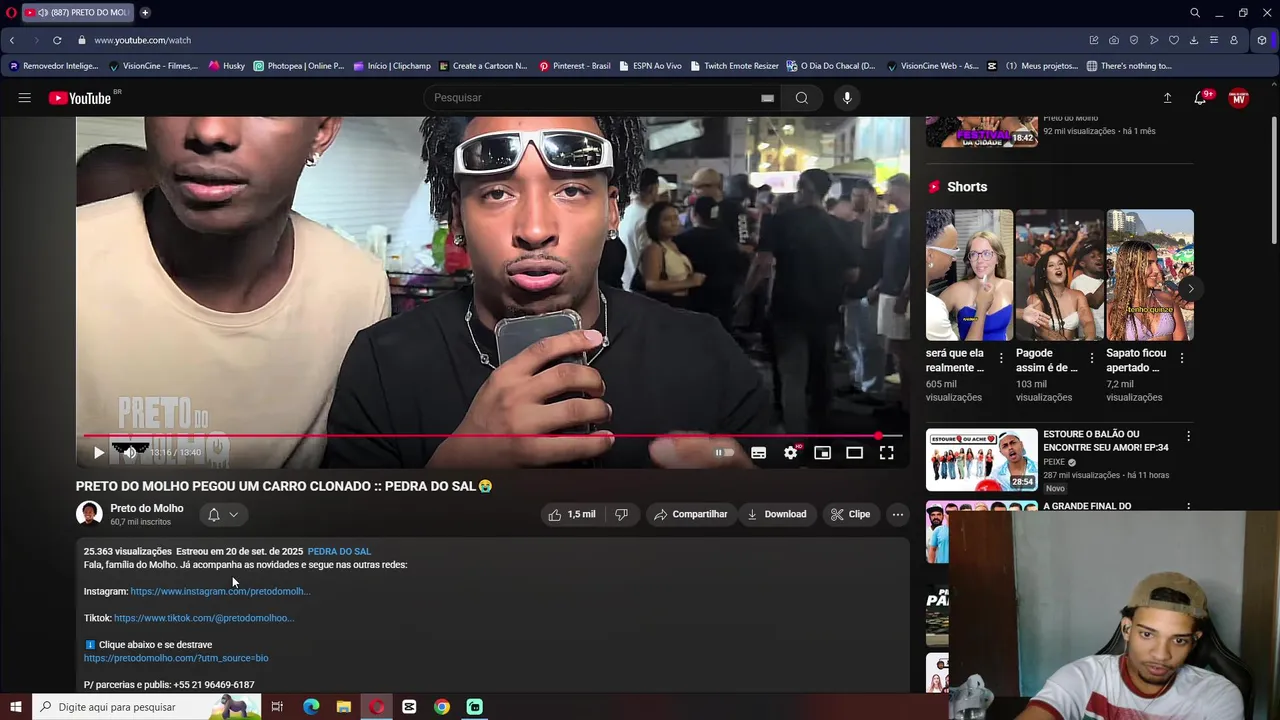Open the 'Sapato ficou apertado' Short
The height and width of the screenshot is (720, 1280).
[1150, 275]
